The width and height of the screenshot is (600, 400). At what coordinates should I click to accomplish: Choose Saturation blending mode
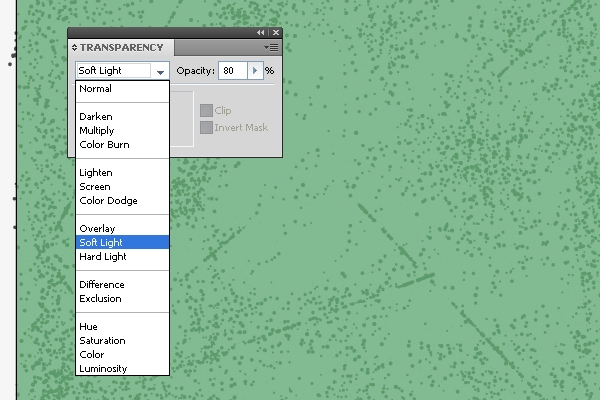(122, 341)
